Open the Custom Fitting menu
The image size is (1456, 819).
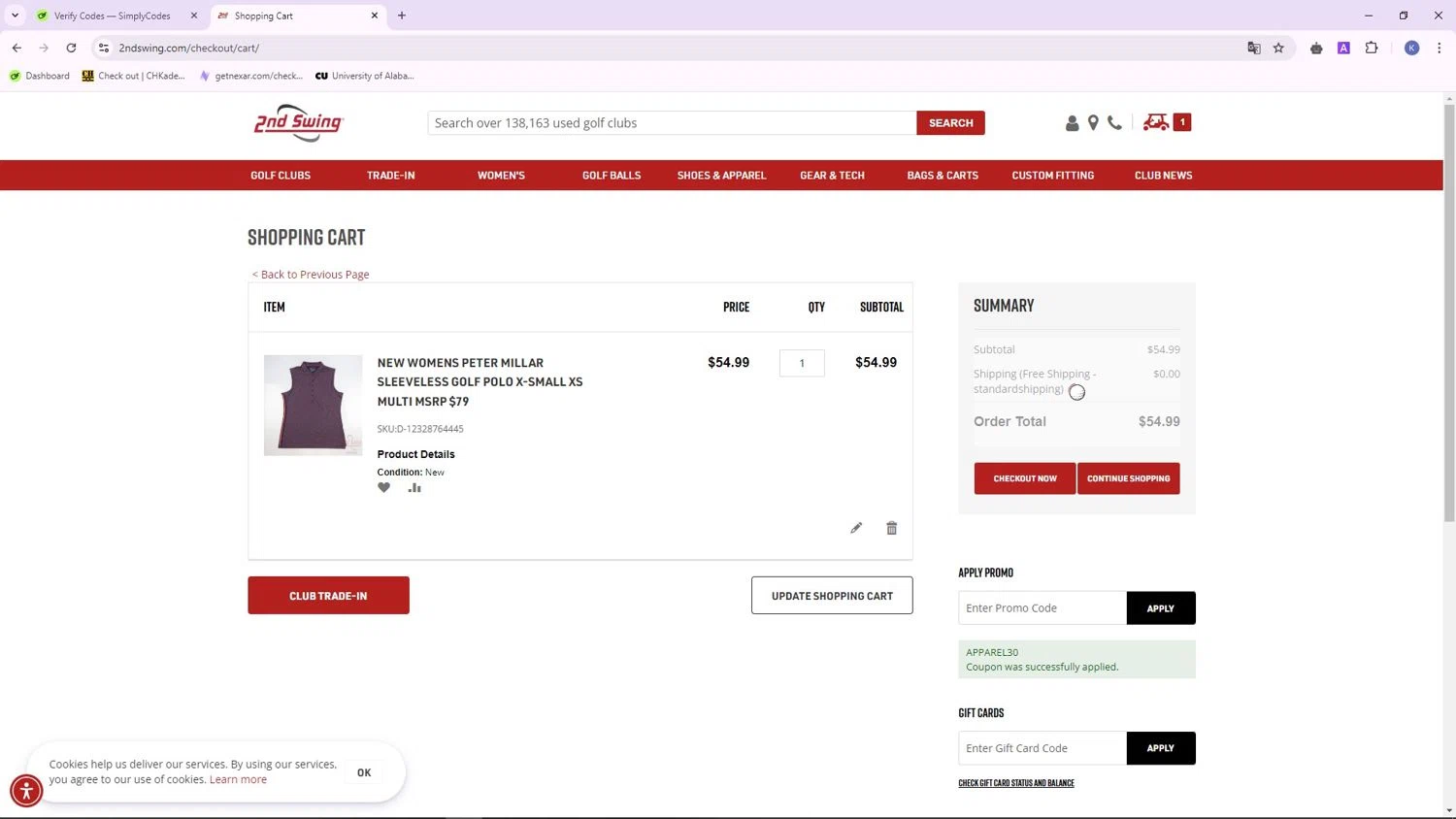tap(1053, 176)
